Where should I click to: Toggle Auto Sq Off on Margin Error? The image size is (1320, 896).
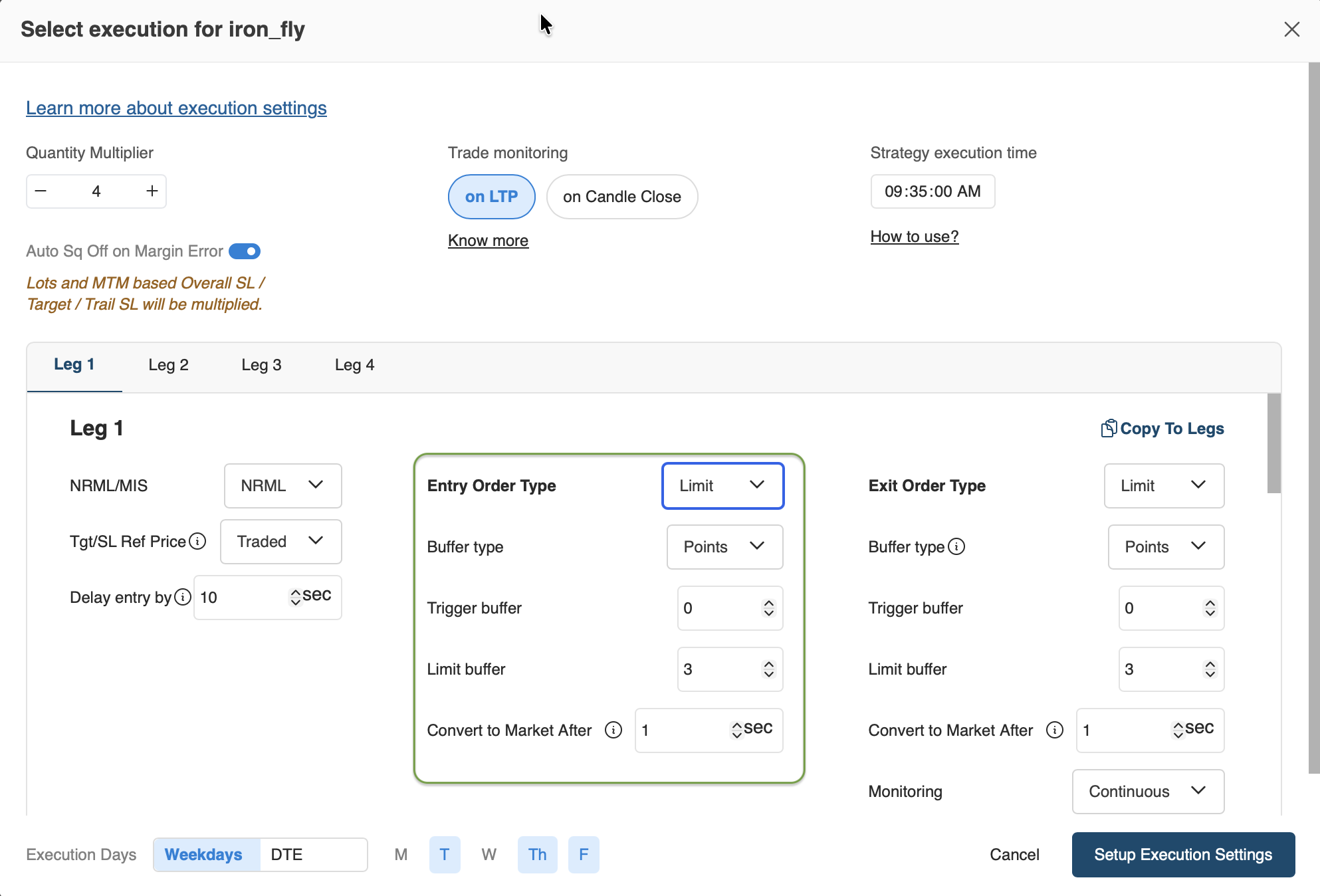(x=245, y=251)
